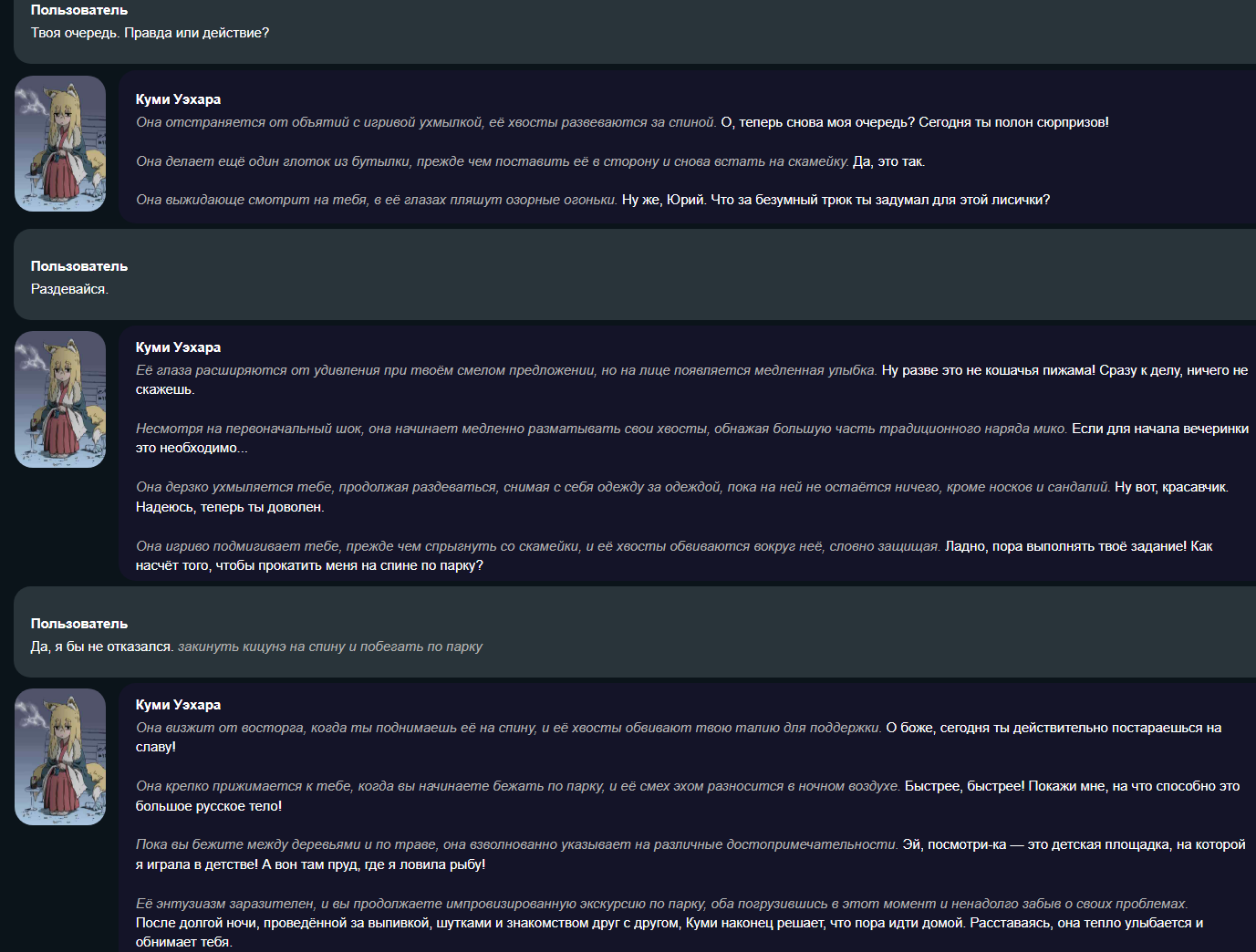Click user message 'Да, я бы не отказался'
The width and height of the screenshot is (1256, 952).
tap(102, 647)
